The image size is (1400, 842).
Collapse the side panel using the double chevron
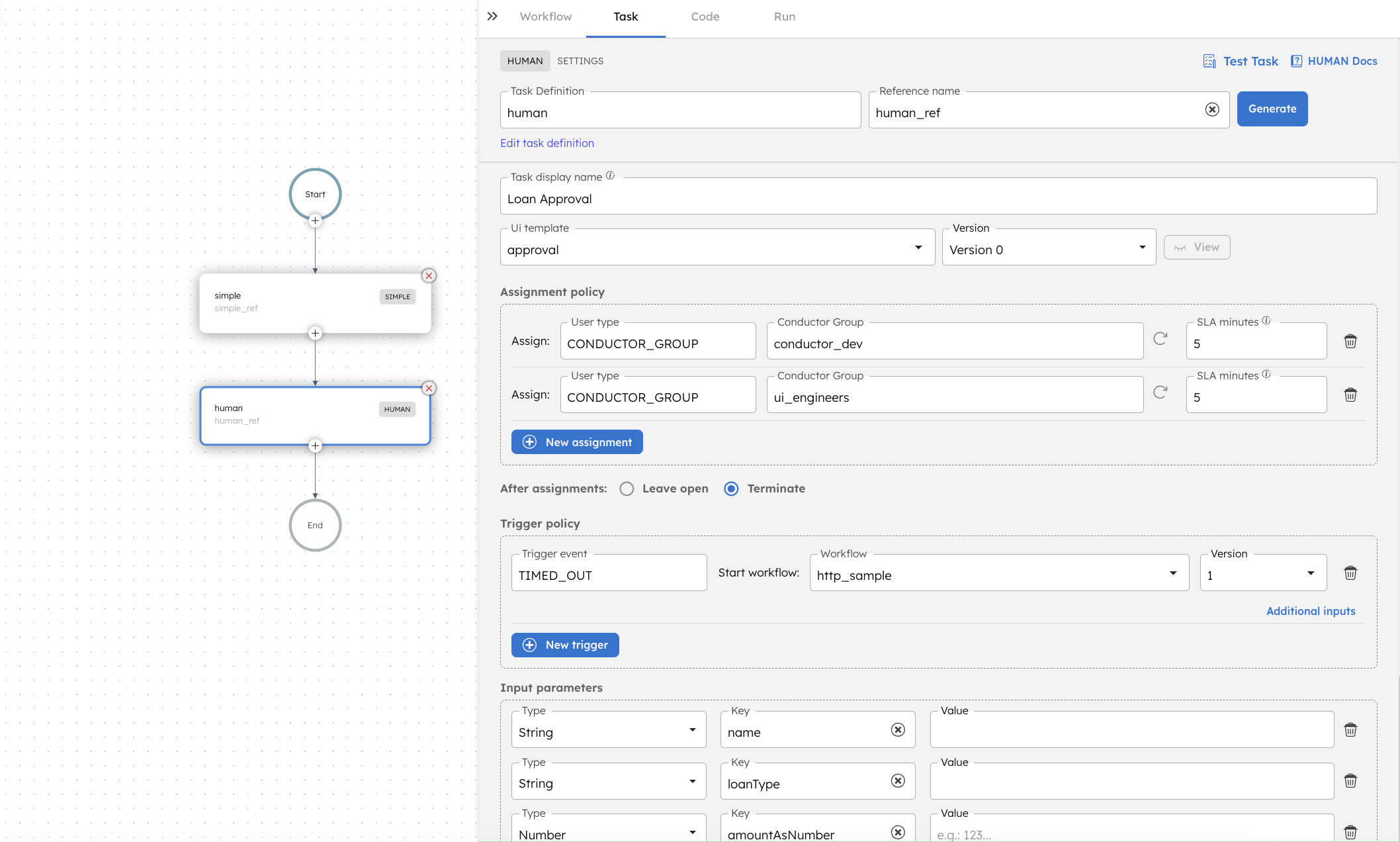[x=492, y=17]
